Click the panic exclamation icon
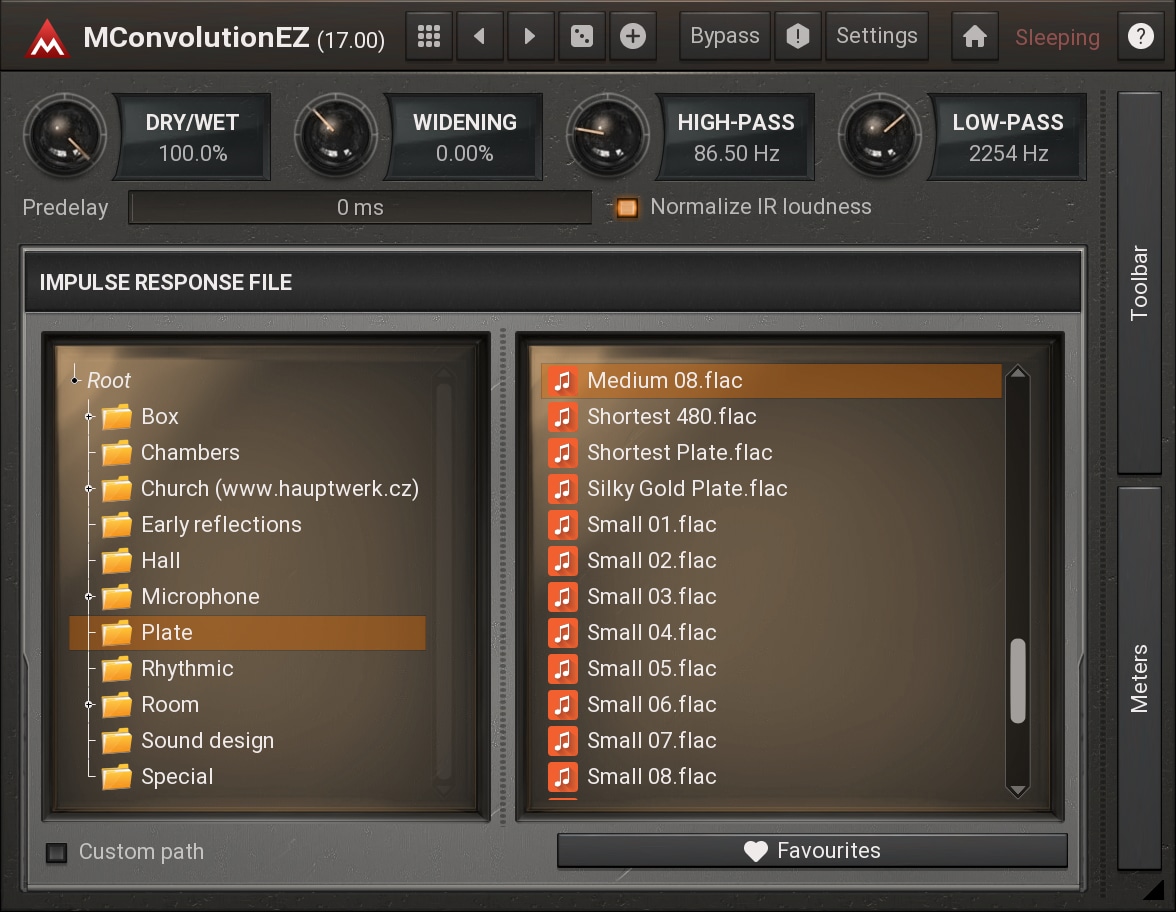Image resolution: width=1176 pixels, height=912 pixels. [x=797, y=37]
